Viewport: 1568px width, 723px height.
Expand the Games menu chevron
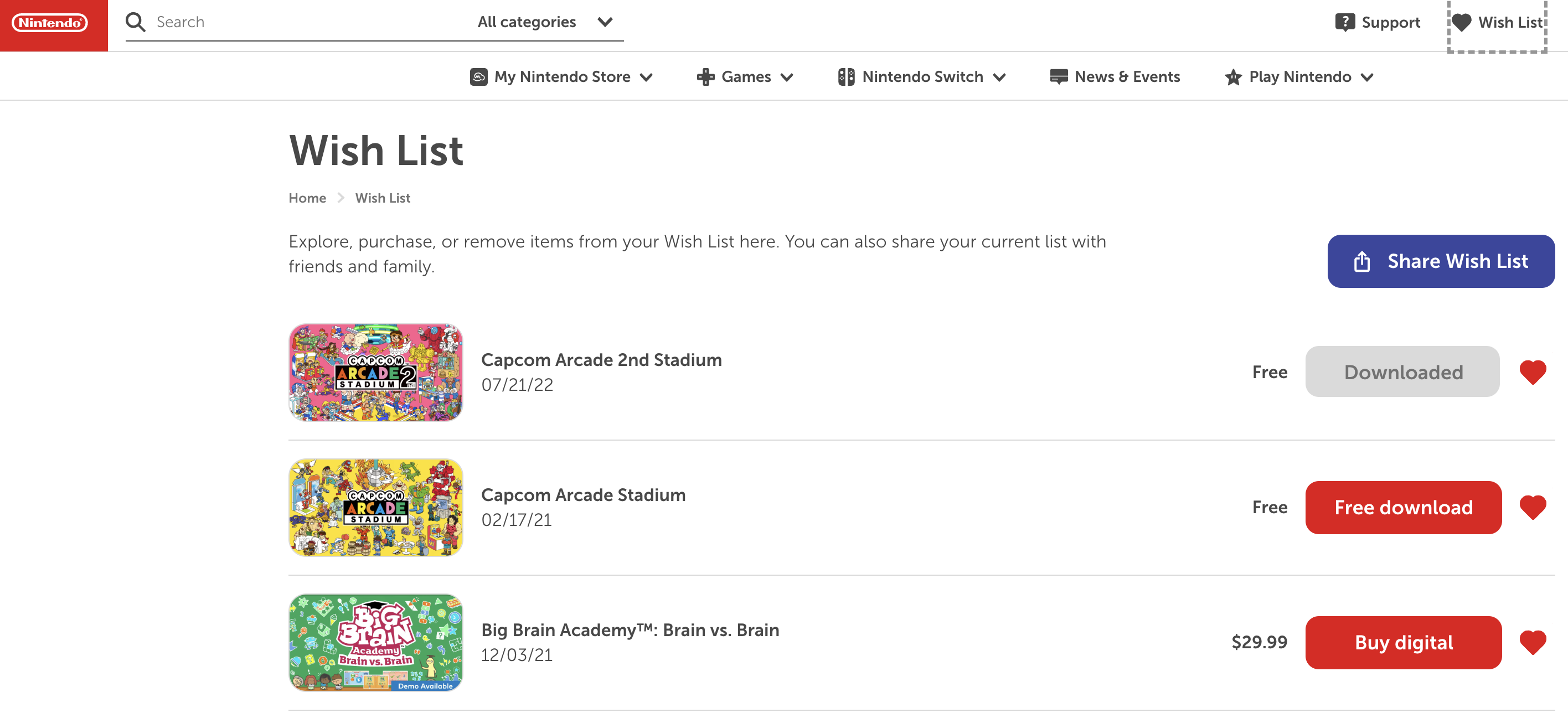(x=786, y=78)
